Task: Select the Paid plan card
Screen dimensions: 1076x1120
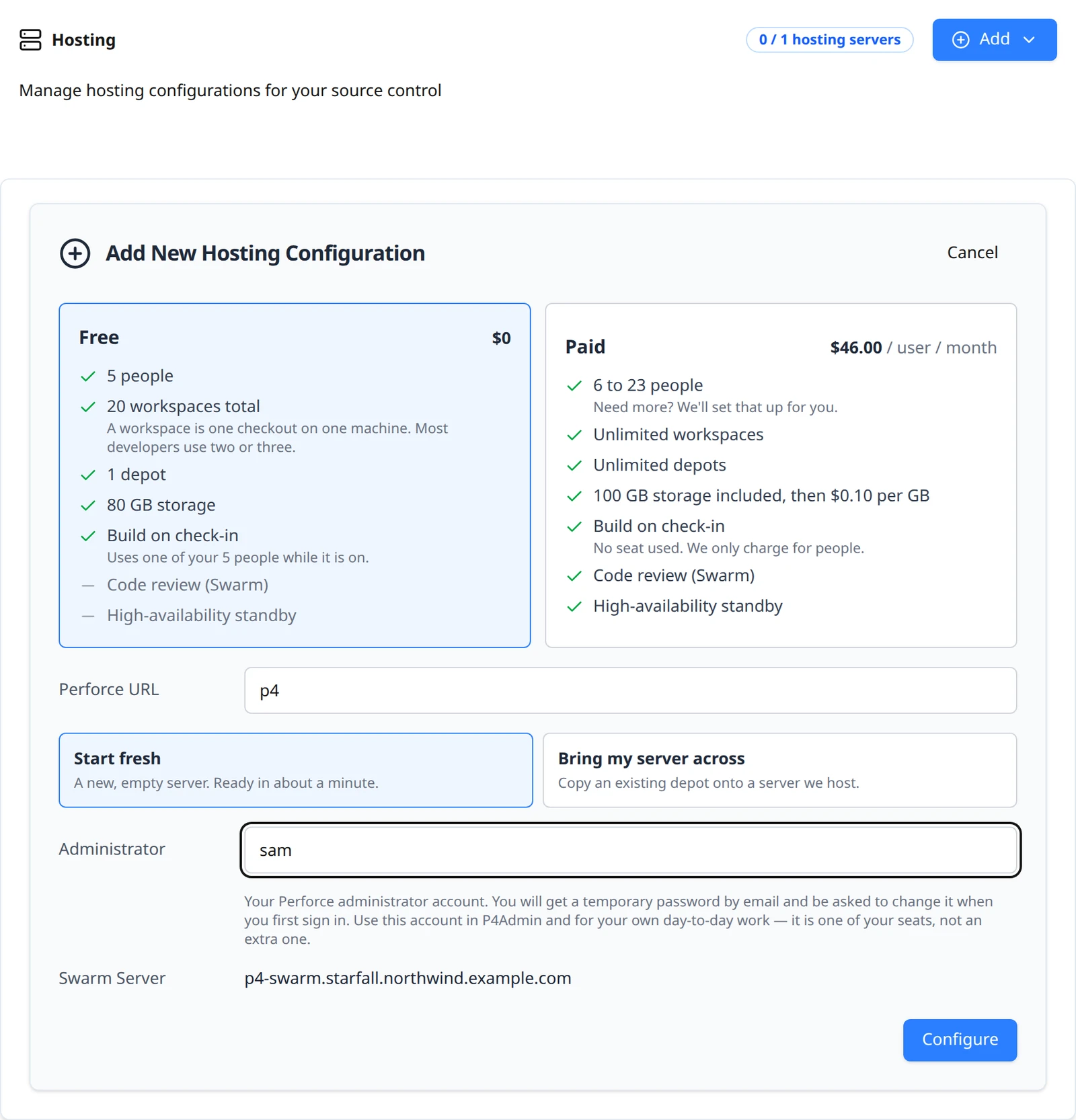Action: tap(781, 475)
